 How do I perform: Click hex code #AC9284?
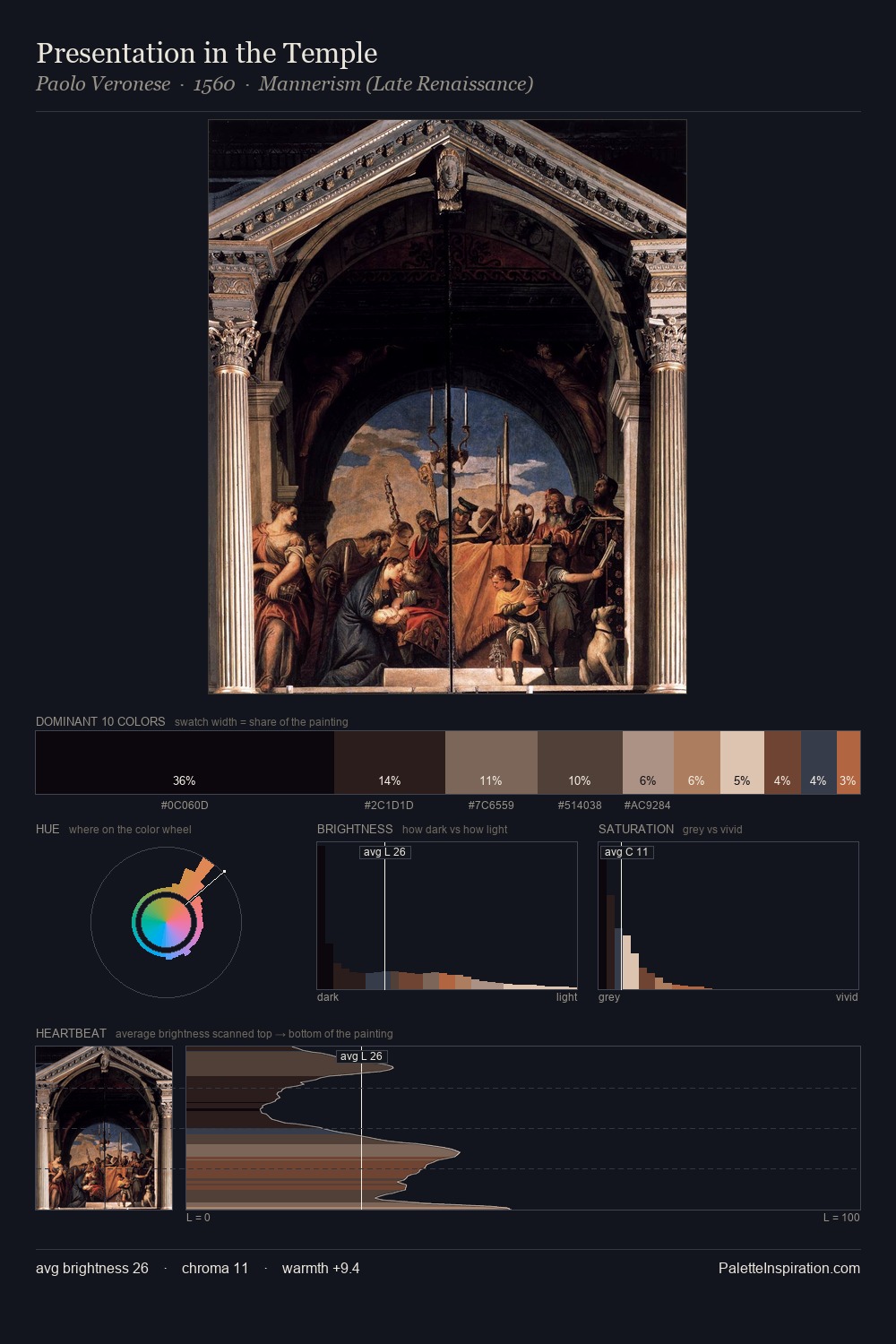click(x=647, y=806)
